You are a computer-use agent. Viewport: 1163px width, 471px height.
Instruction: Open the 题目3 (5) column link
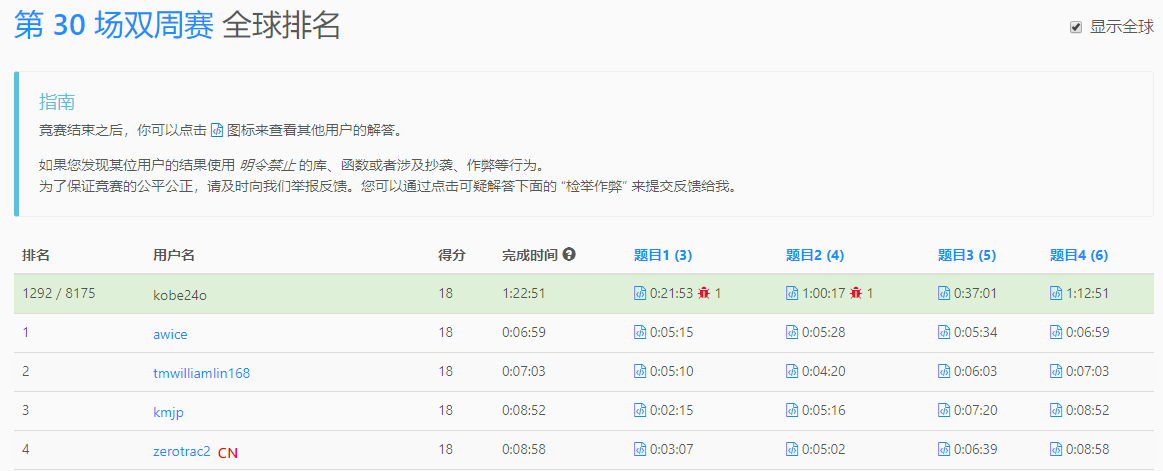(967, 255)
